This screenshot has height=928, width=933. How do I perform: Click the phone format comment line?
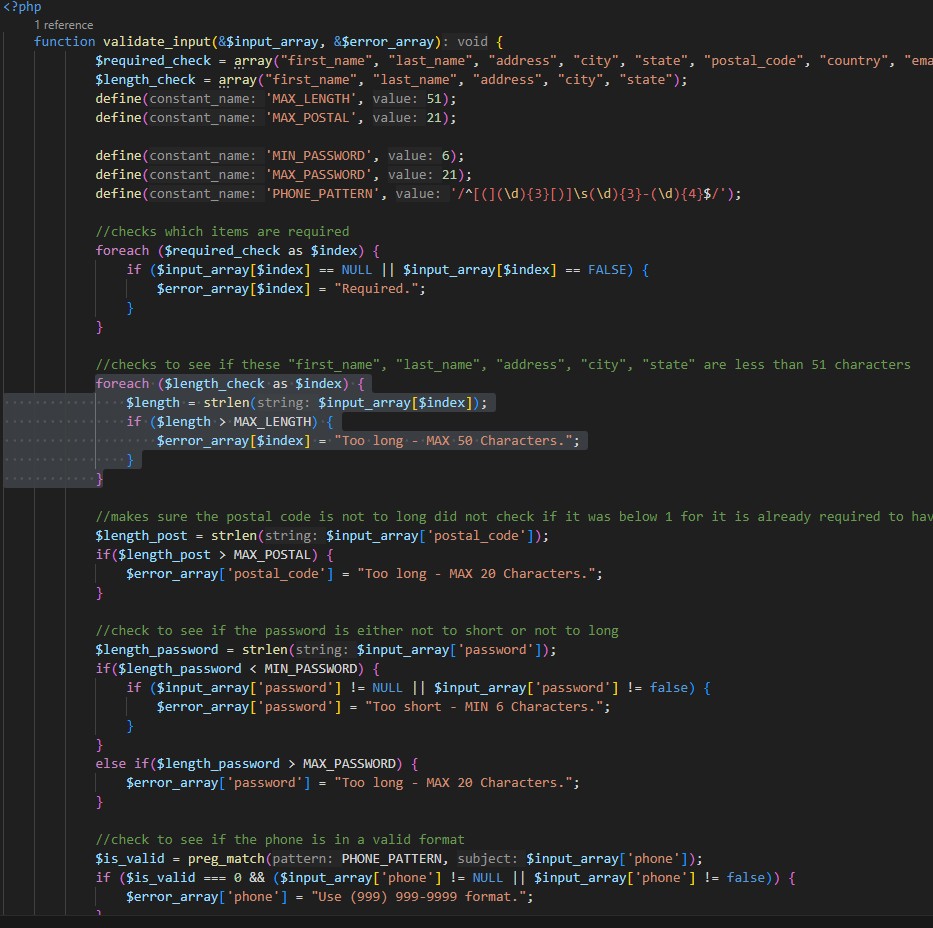point(280,840)
